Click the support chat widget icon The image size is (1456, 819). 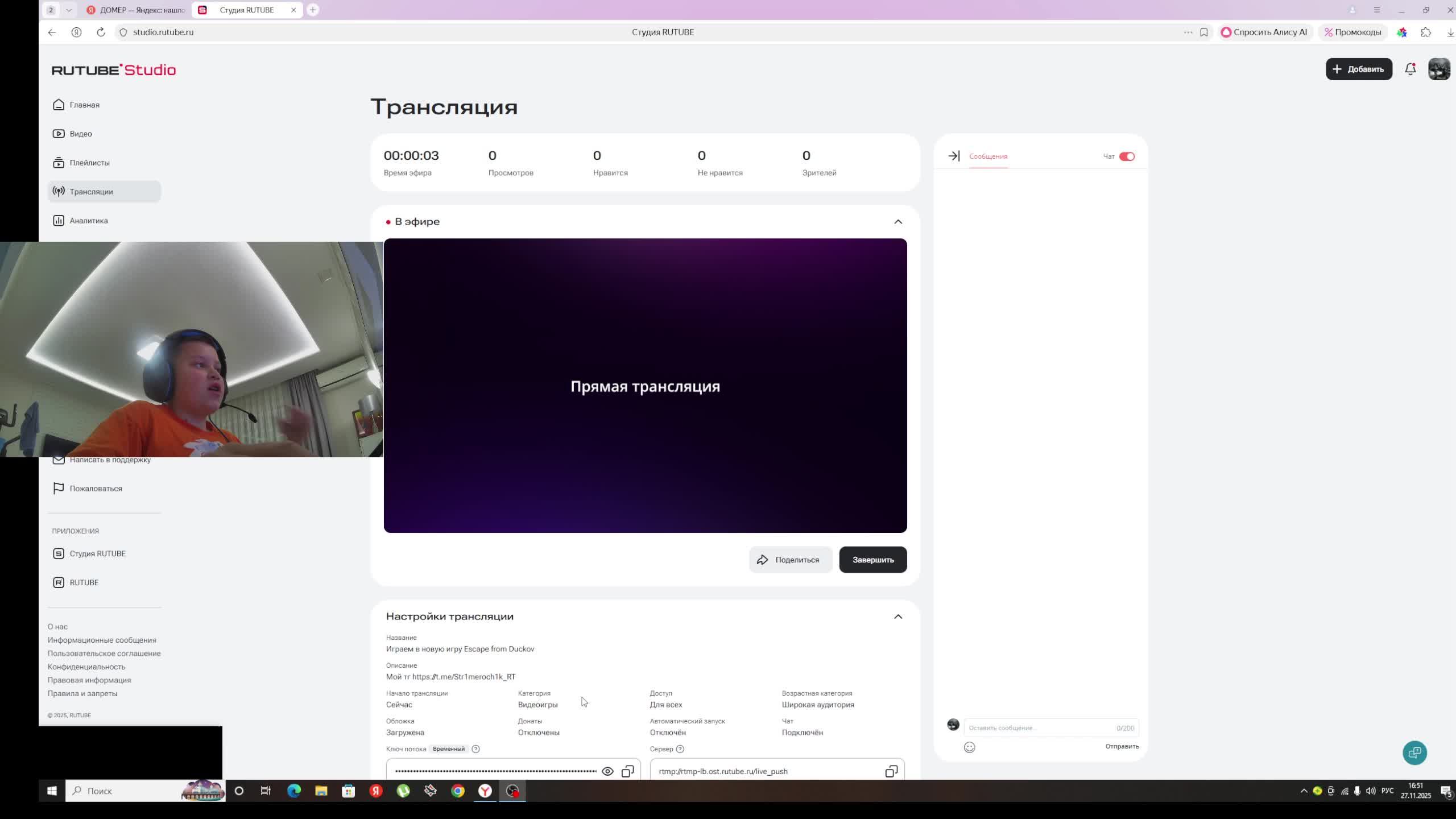click(1414, 753)
